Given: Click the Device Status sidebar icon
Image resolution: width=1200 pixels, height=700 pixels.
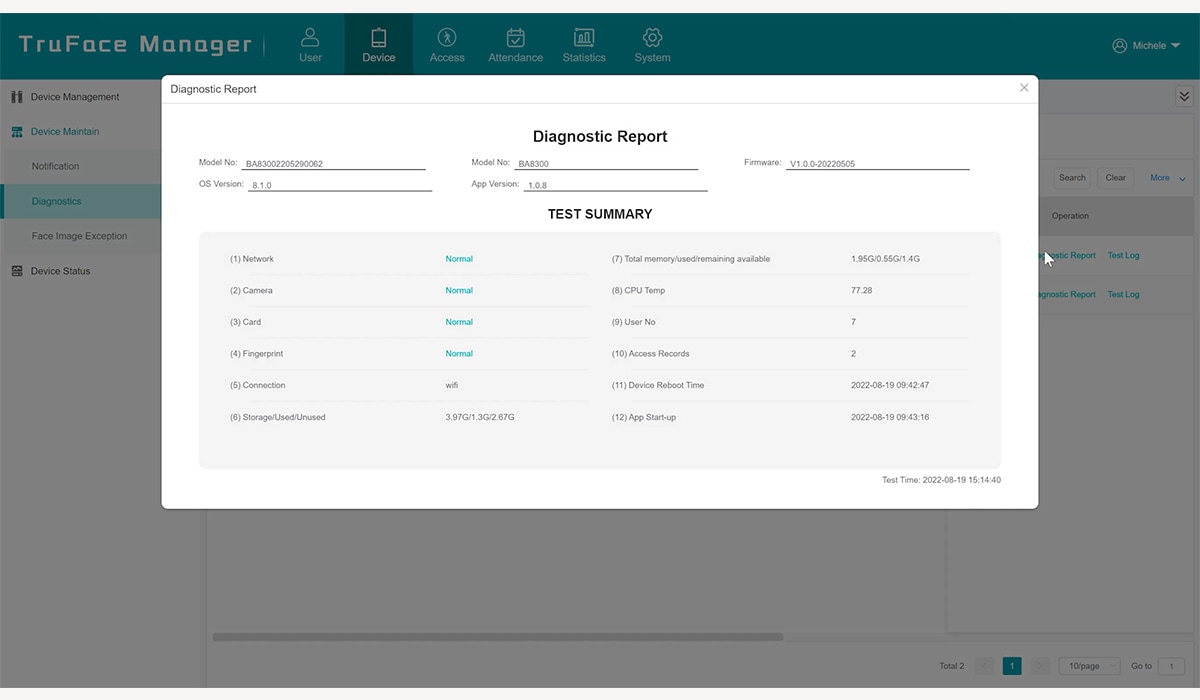Looking at the screenshot, I should pyautogui.click(x=16, y=271).
